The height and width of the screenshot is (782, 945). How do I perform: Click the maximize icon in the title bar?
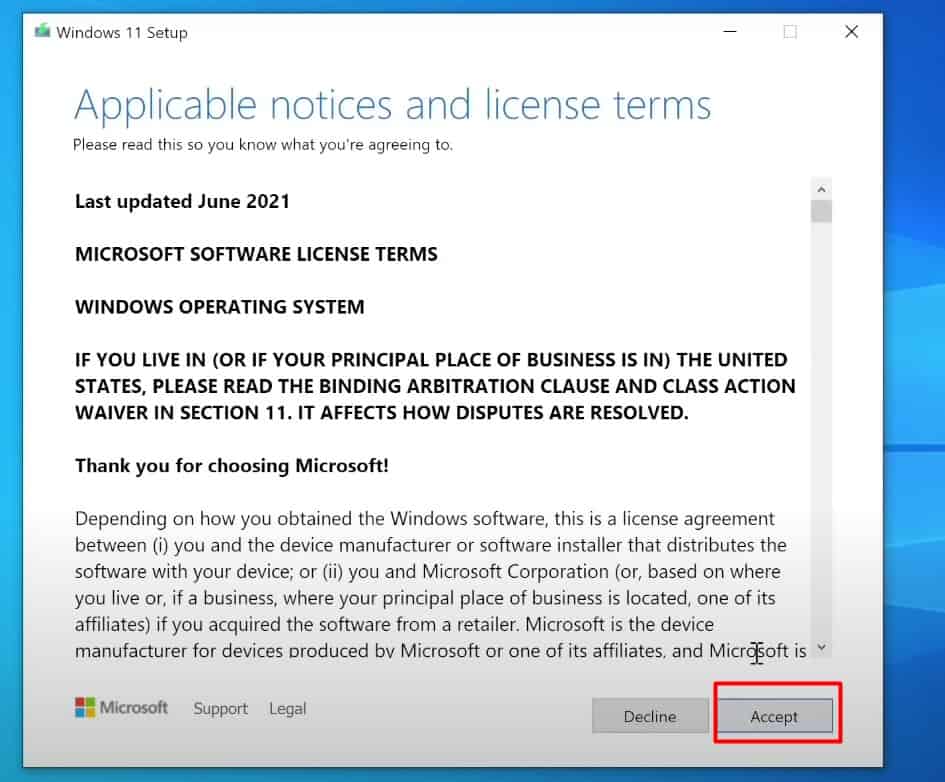coord(790,31)
